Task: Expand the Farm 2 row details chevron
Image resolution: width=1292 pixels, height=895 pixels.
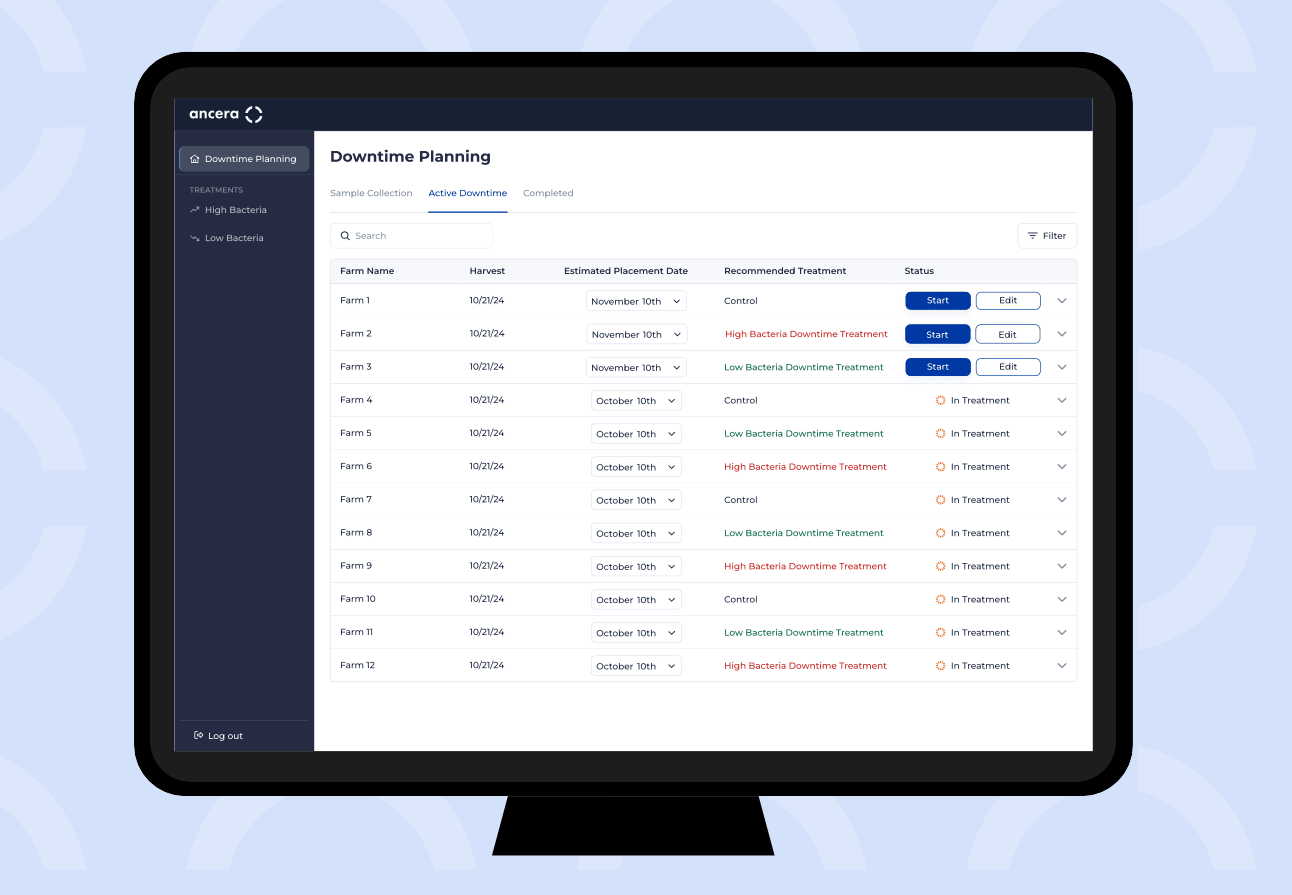Action: coord(1062,334)
